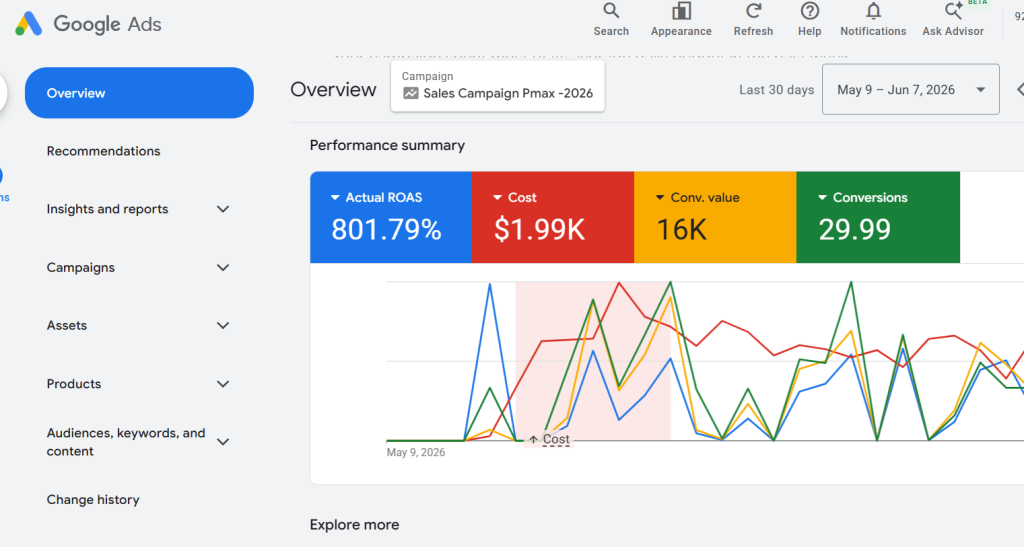Open Change history in the sidebar
Image resolution: width=1024 pixels, height=547 pixels.
coord(93,499)
